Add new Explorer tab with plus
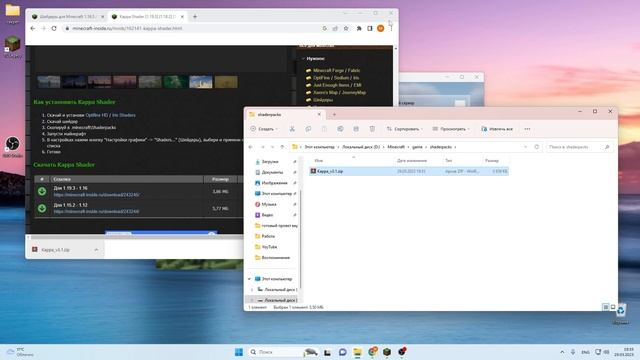The width and height of the screenshot is (640, 360). 334,115
